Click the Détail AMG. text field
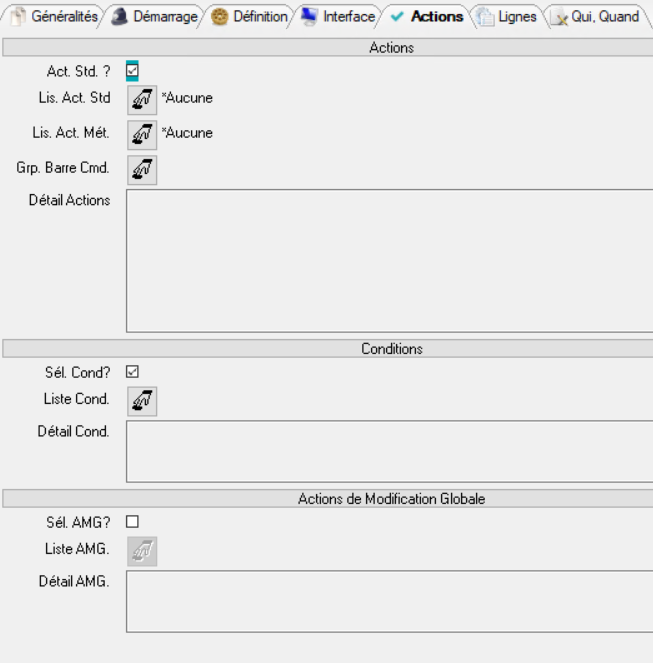This screenshot has height=663, width=653. [388, 601]
